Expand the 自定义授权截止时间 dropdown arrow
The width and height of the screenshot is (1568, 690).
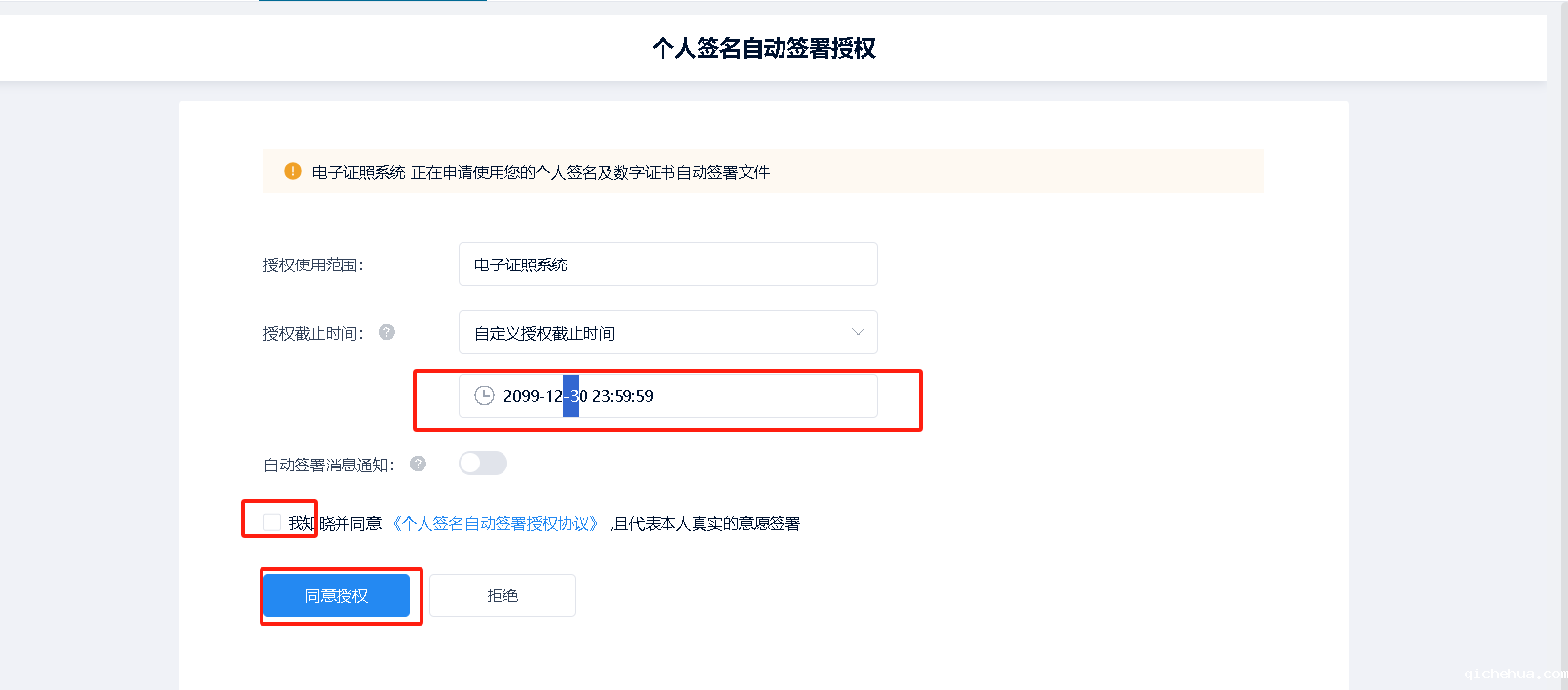point(858,332)
